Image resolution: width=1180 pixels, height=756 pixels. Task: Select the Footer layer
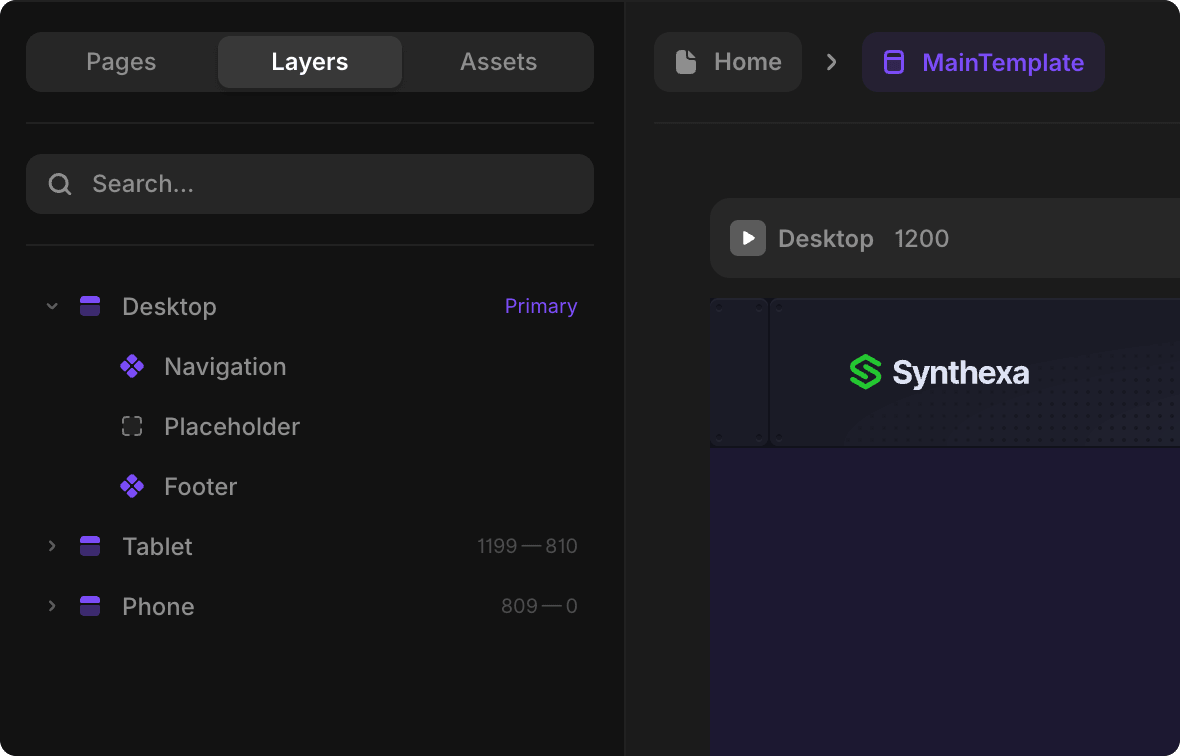click(201, 487)
